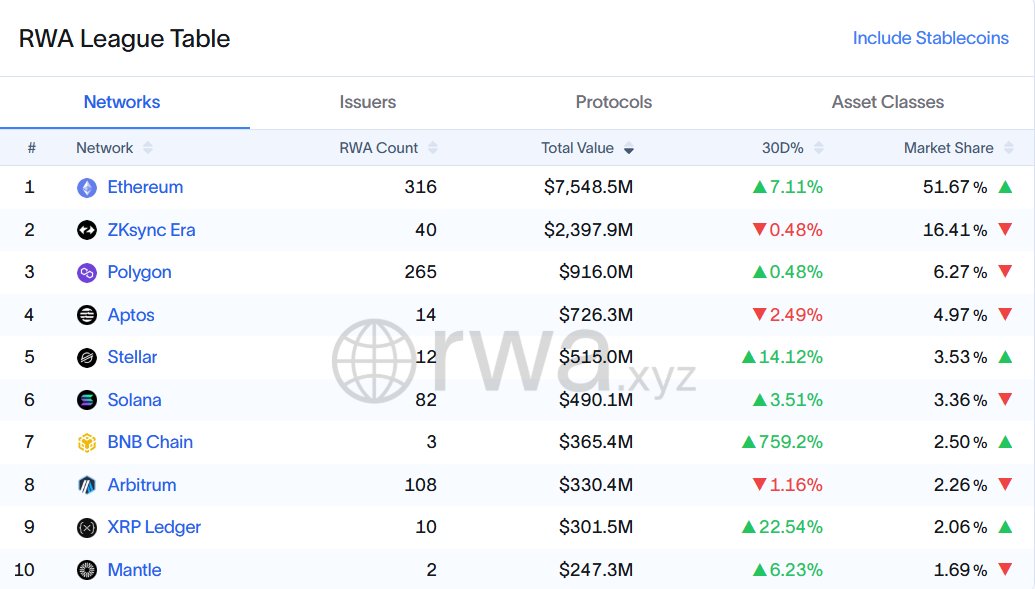Click the RWA League Table heading
The height and width of the screenshot is (589, 1035).
click(x=124, y=39)
